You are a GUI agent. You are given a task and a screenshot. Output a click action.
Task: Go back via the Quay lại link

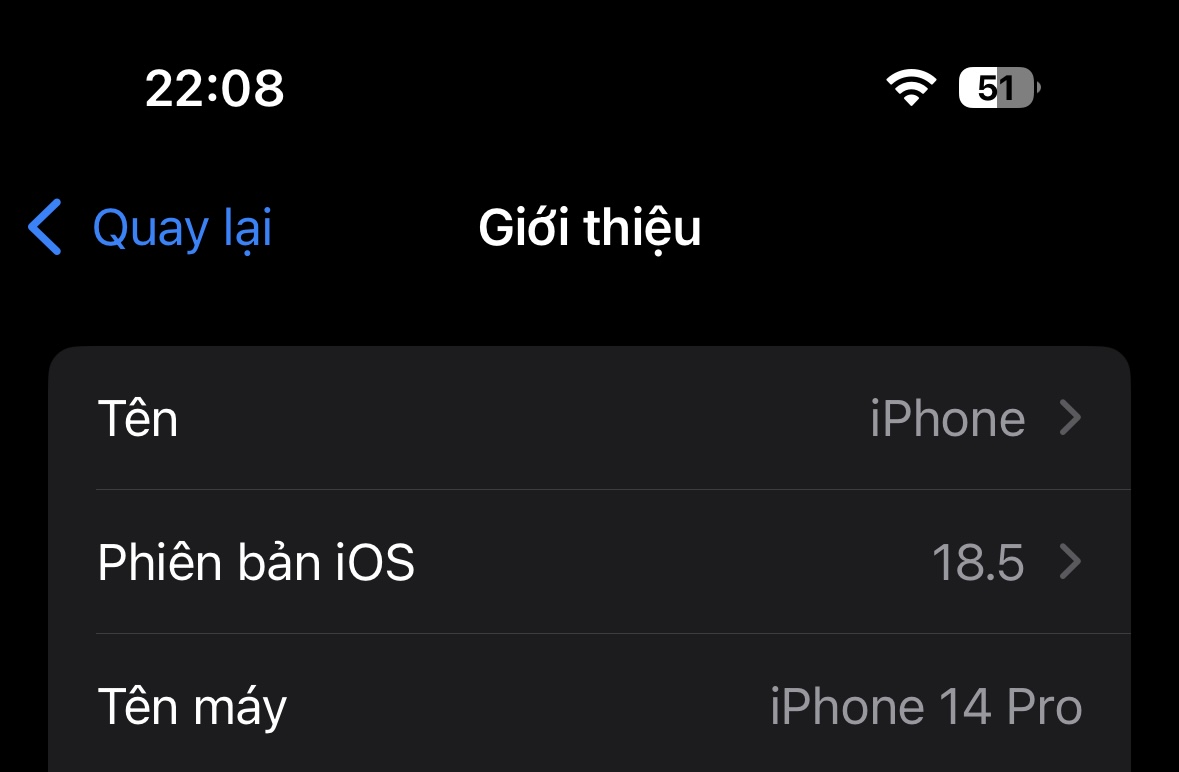point(181,228)
